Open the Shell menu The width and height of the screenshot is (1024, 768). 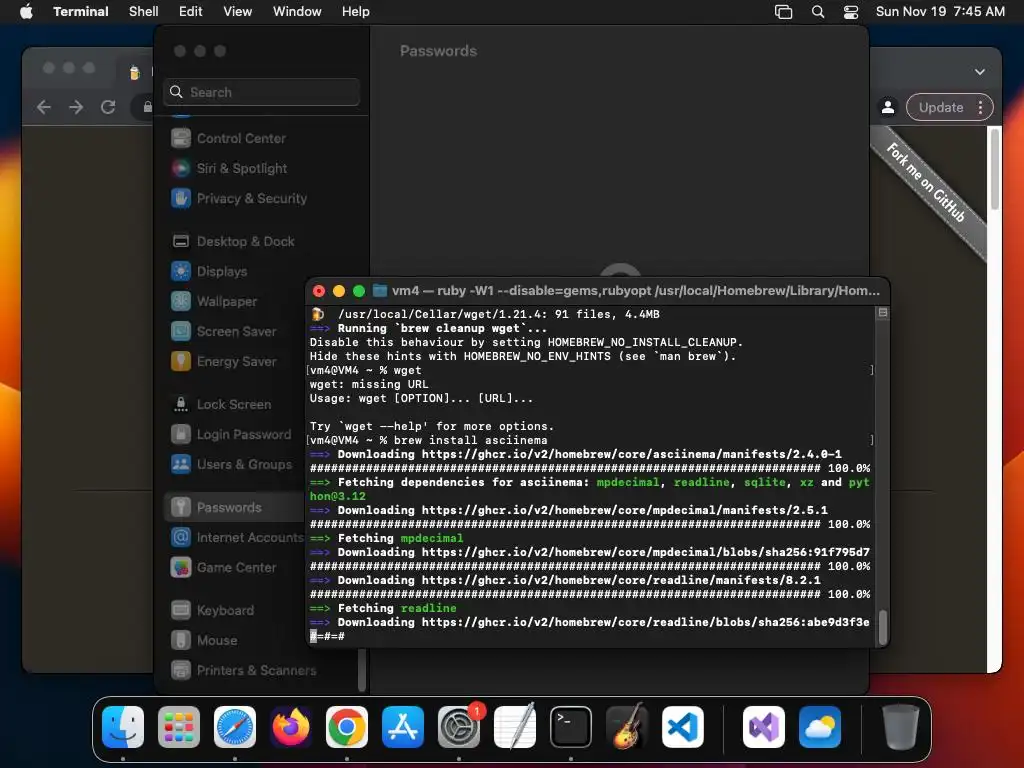pos(144,11)
